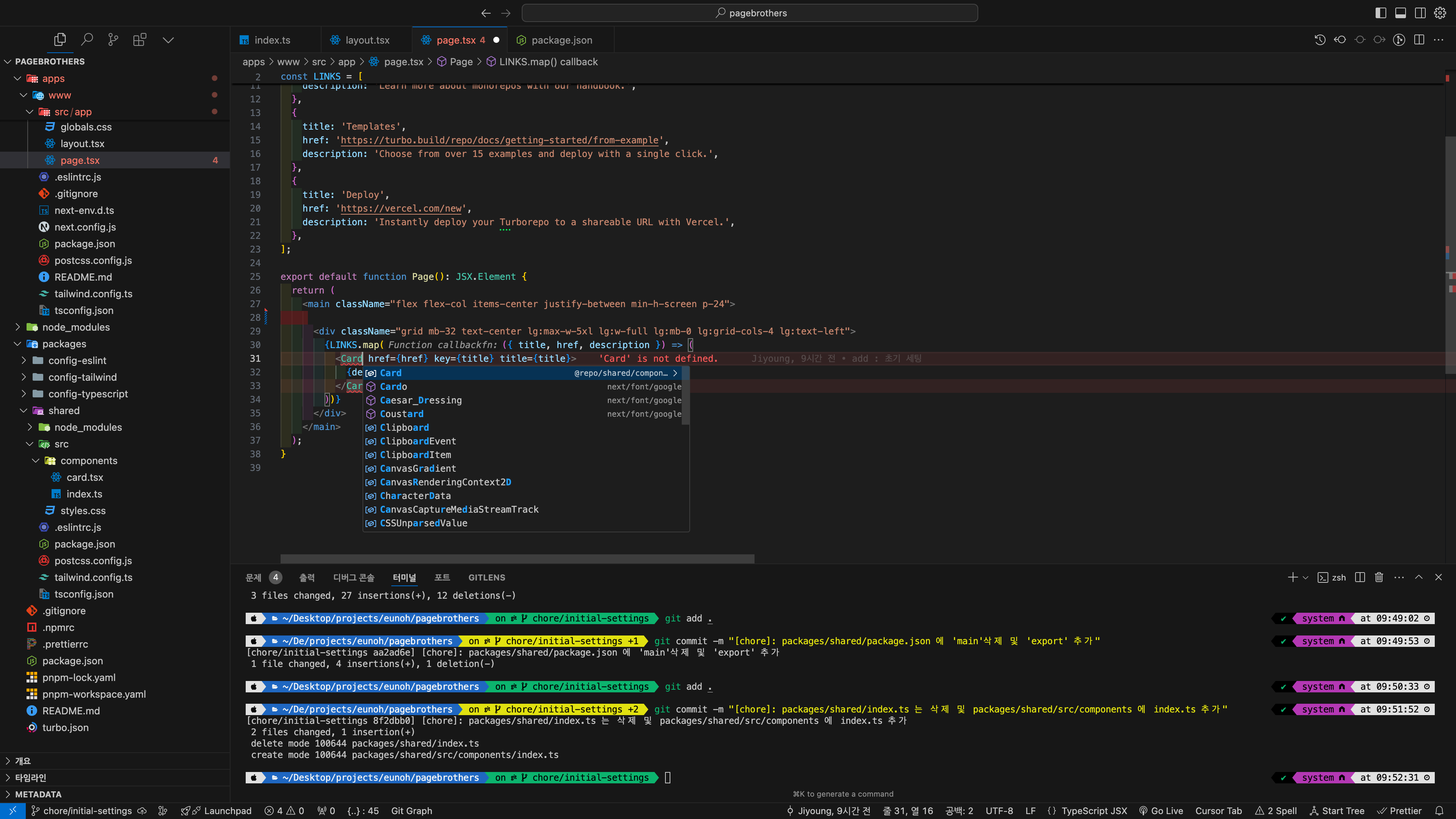1456x819 pixels.
Task: Toggle primary sidebar layout button
Action: click(x=1380, y=13)
